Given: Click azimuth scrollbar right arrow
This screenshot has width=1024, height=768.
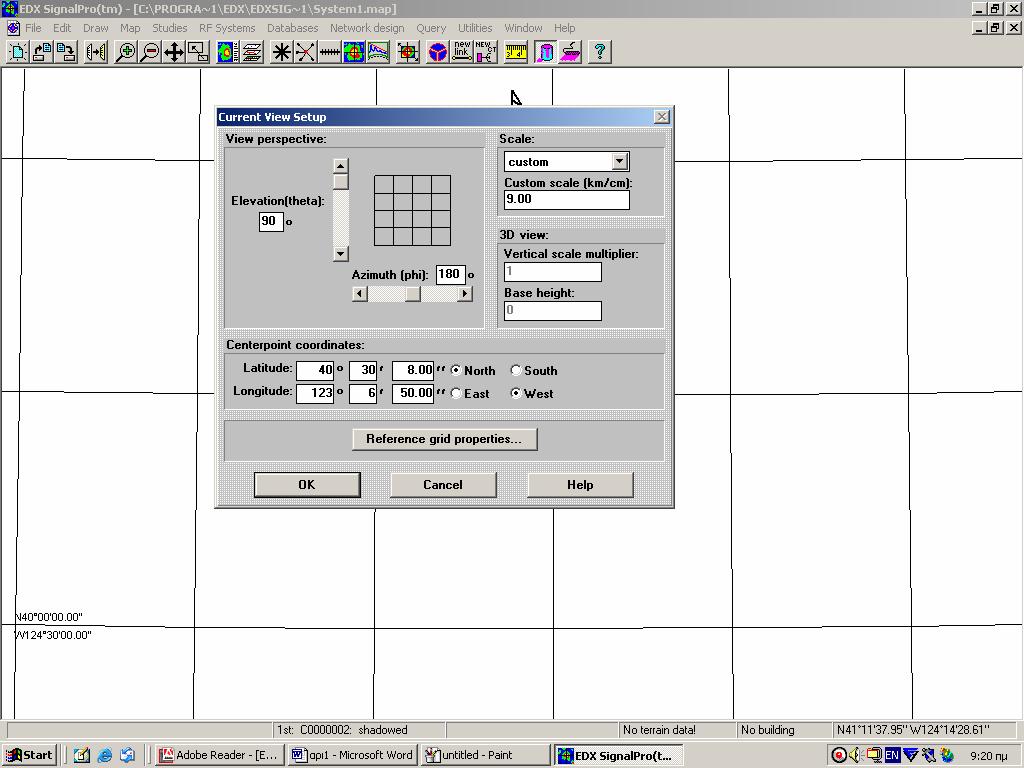Looking at the screenshot, I should click(x=464, y=294).
